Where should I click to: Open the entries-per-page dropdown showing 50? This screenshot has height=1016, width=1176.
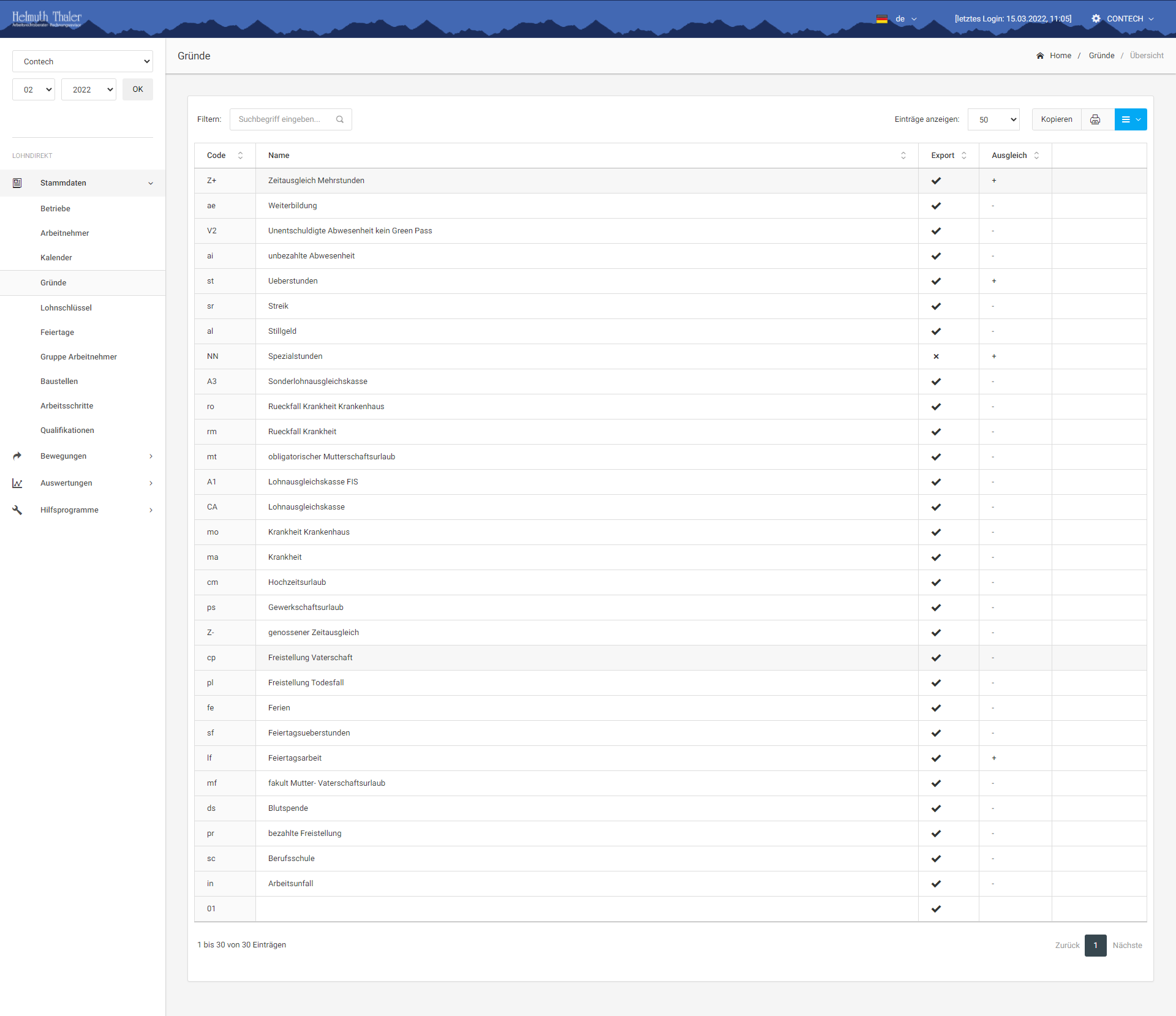click(x=993, y=119)
